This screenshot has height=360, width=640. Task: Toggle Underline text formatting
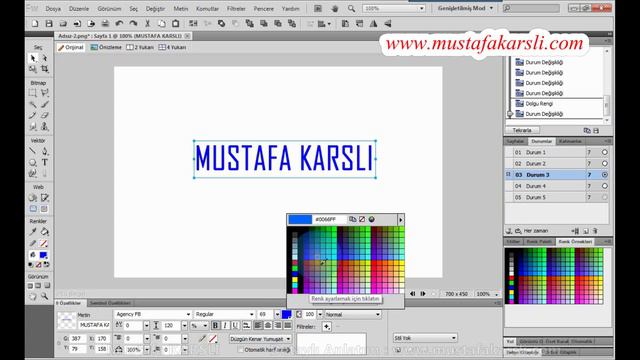[235, 325]
